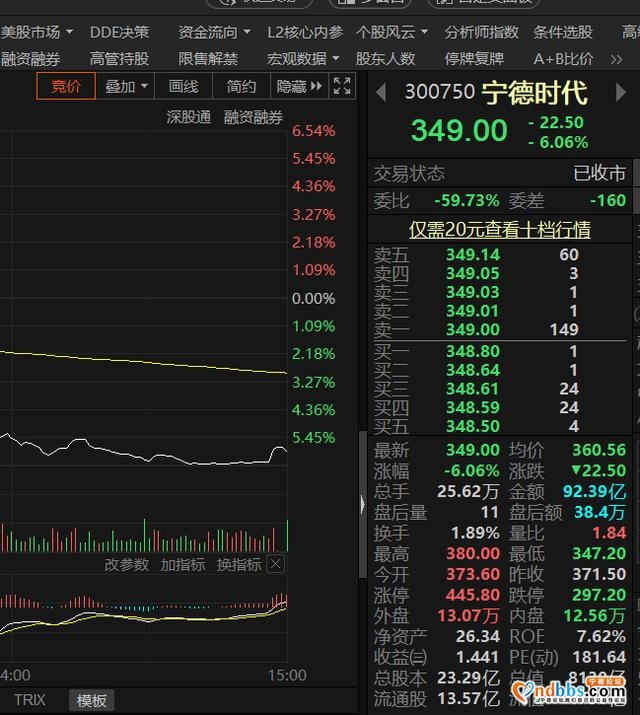Collapse side panel using splitter arrow
Screen dimensions: 640x715
(x=362, y=505)
